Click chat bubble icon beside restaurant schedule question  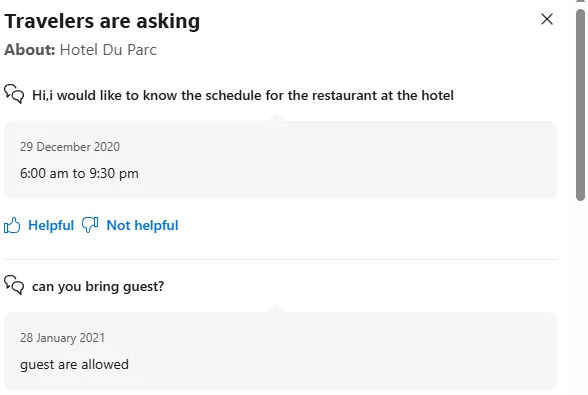pos(14,94)
